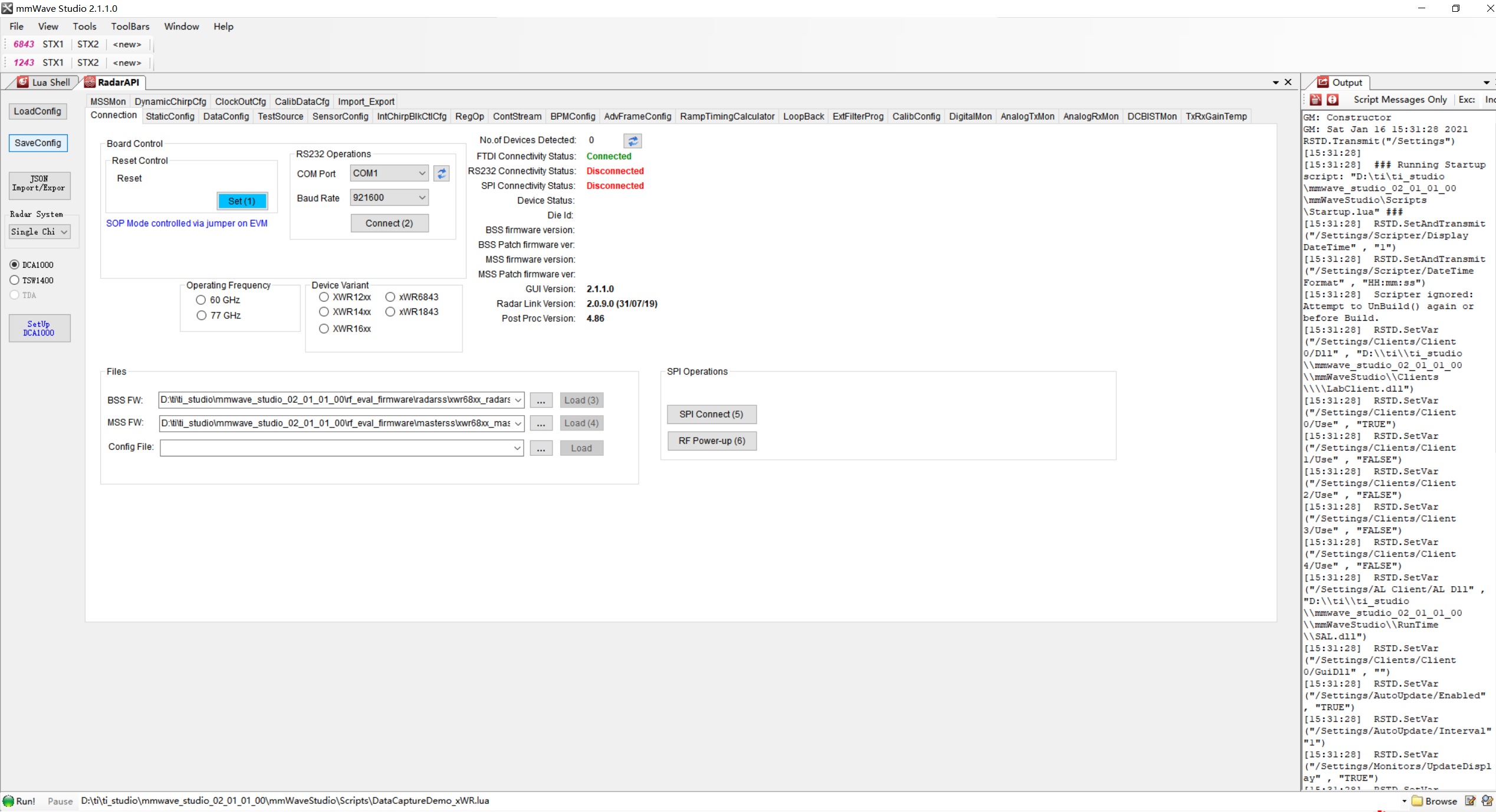
Task: Click the Run! green script icon
Action: (x=9, y=801)
